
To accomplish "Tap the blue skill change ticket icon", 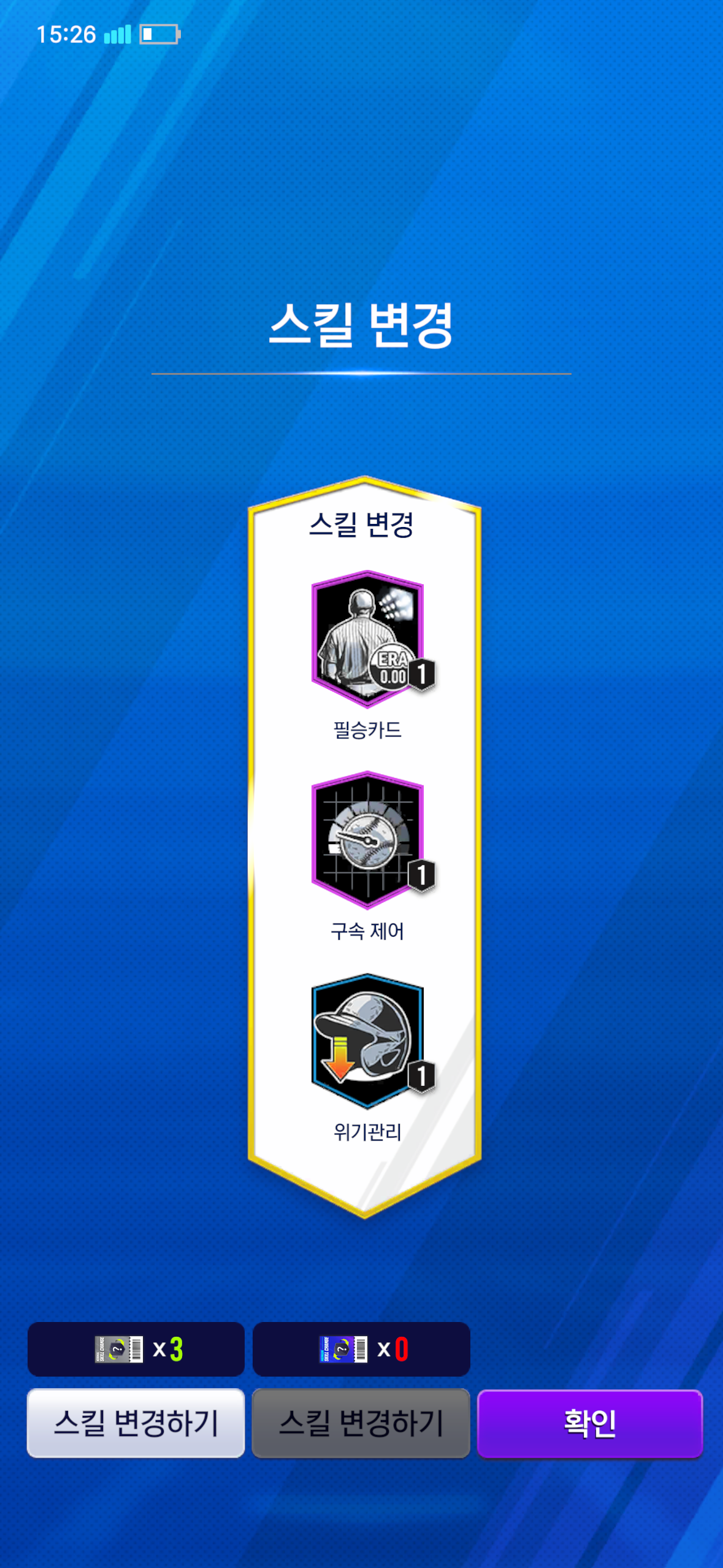I will point(343,1349).
